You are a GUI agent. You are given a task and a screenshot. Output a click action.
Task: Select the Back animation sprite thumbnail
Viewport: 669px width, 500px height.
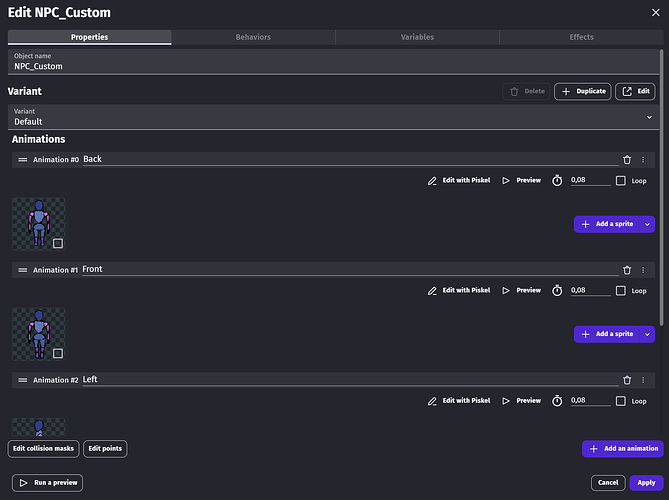pos(39,224)
